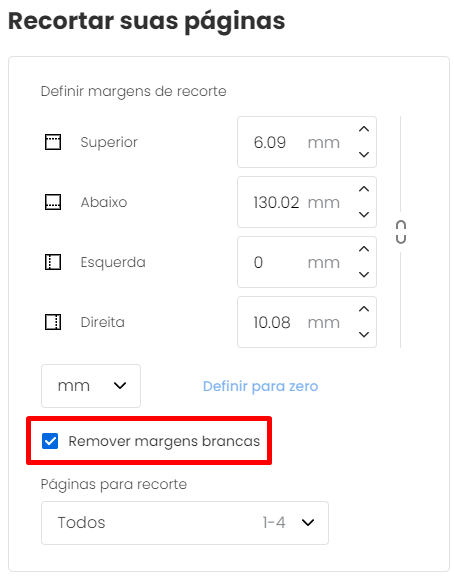Increase the Abaixo margin value

364,189
